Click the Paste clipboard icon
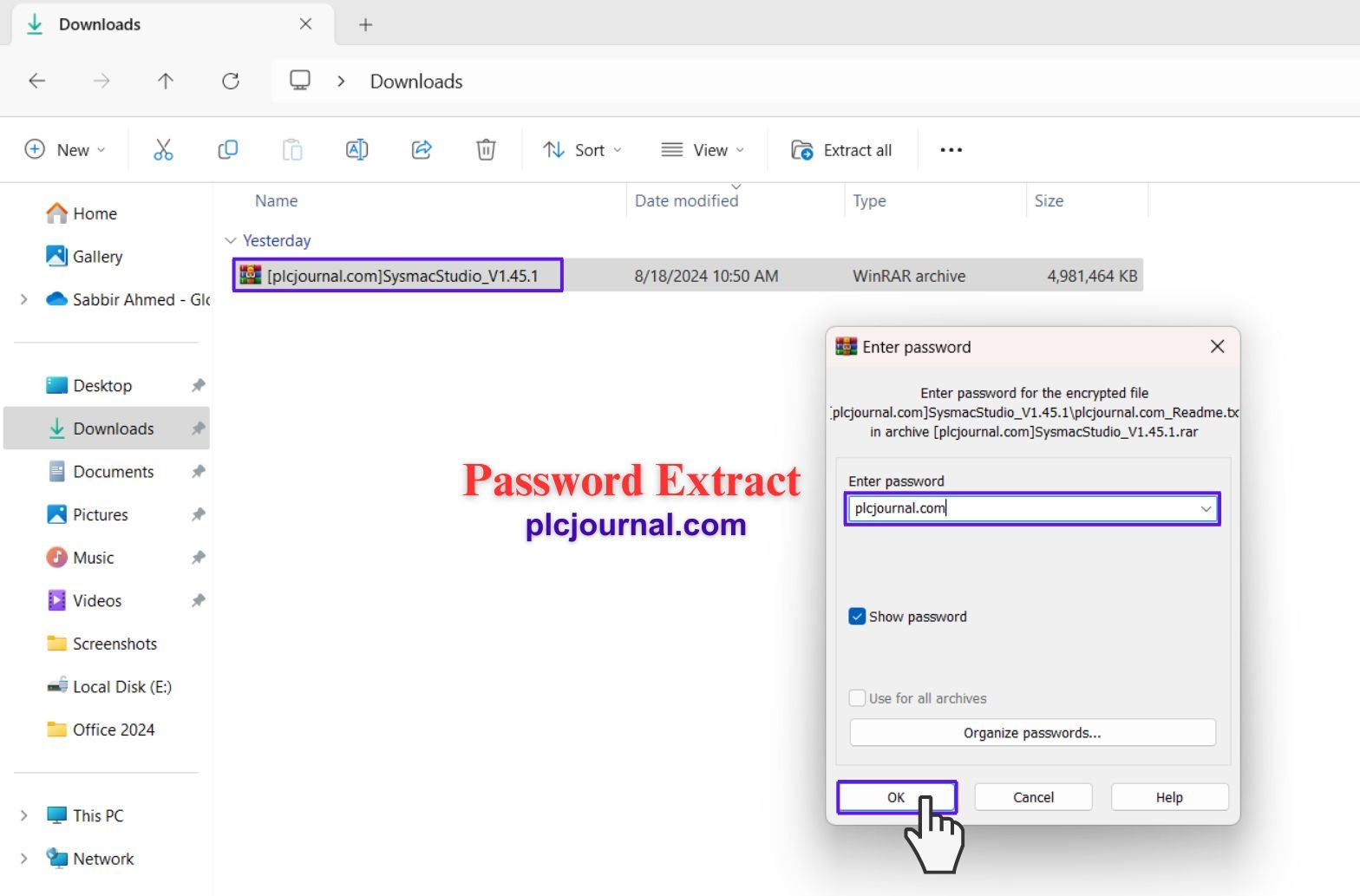 [292, 150]
